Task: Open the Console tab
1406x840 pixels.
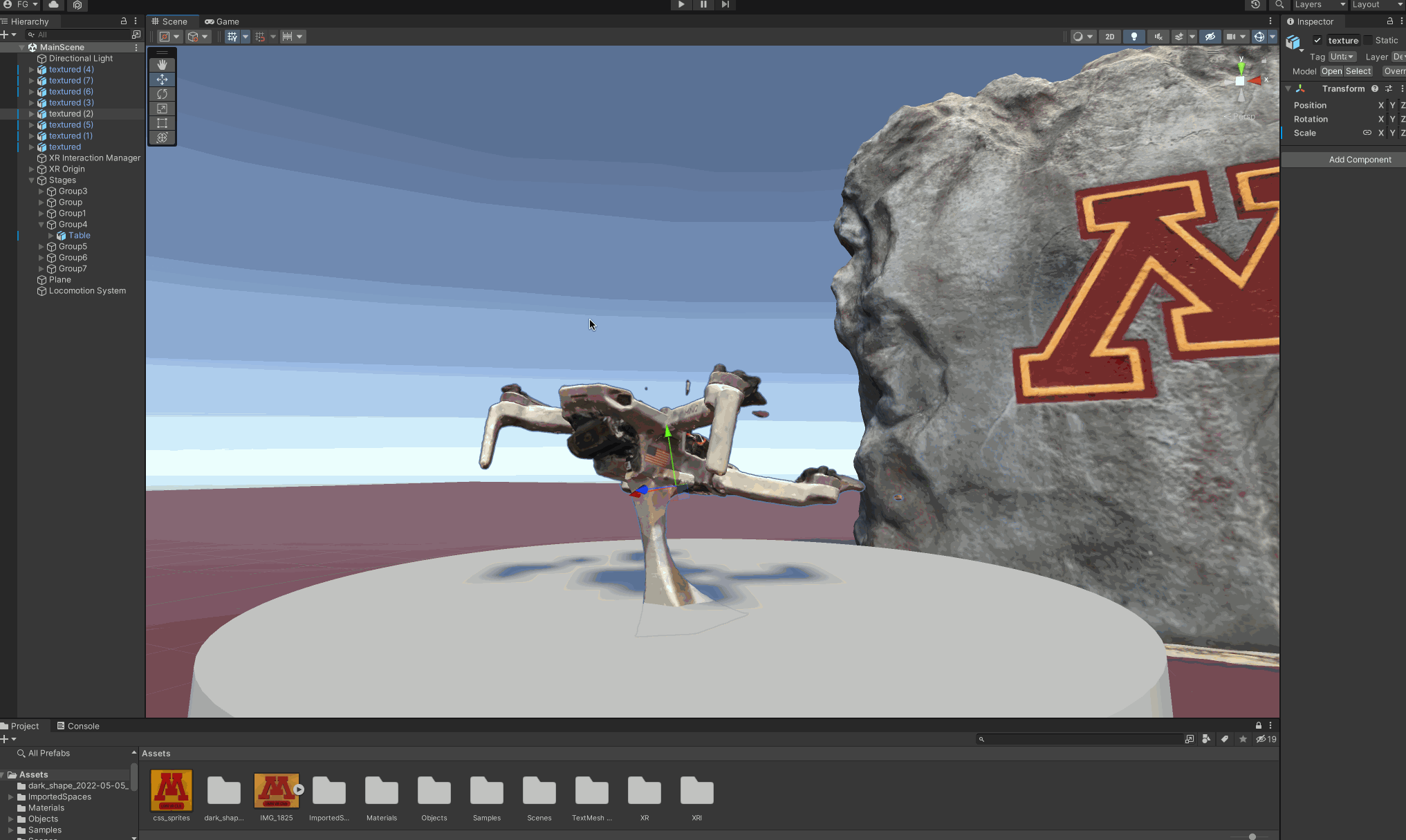Action: [x=78, y=726]
